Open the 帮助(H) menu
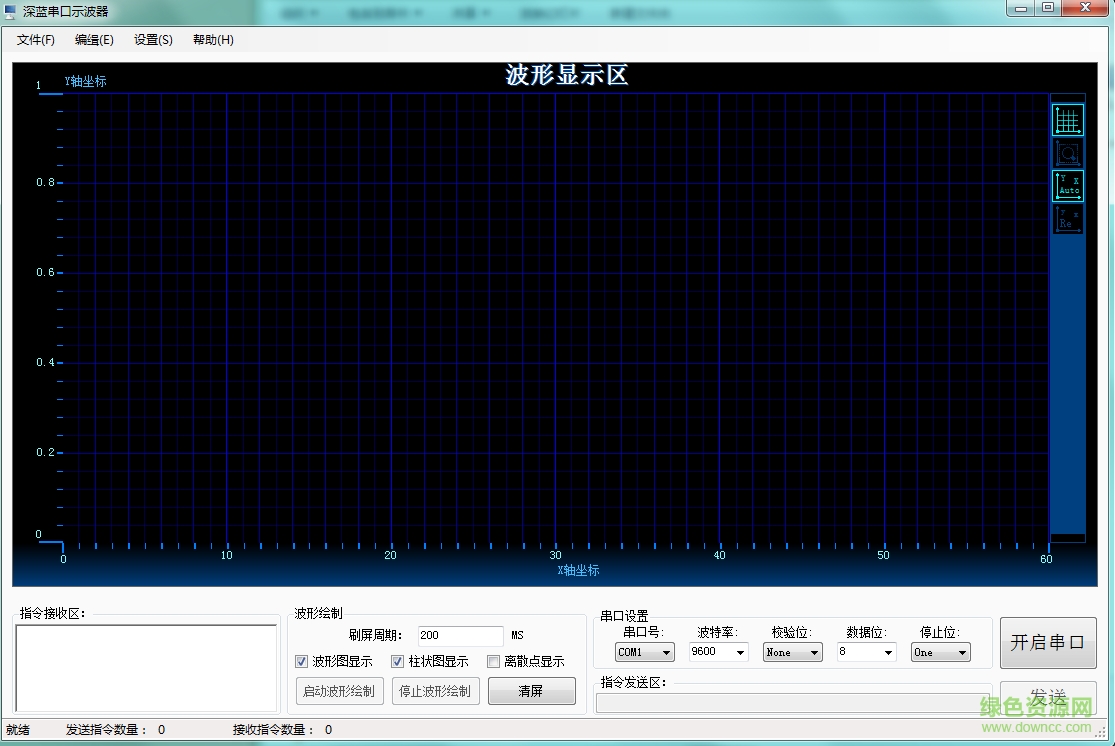 tap(213, 40)
